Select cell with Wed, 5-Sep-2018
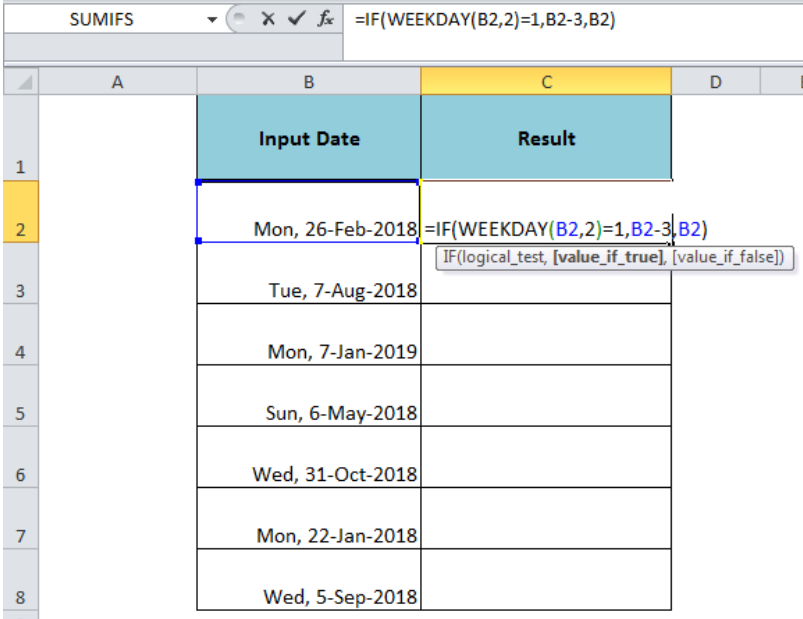The image size is (803, 619). [309, 580]
